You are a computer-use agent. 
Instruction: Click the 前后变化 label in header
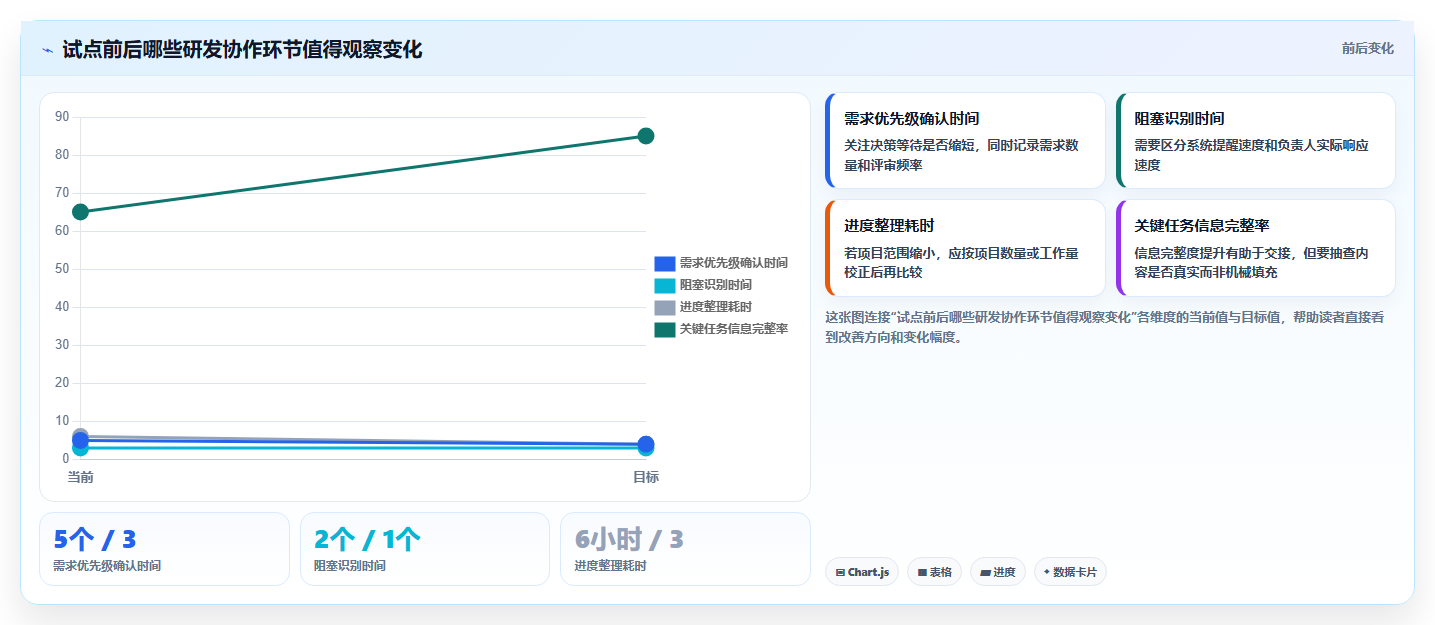coord(1367,49)
